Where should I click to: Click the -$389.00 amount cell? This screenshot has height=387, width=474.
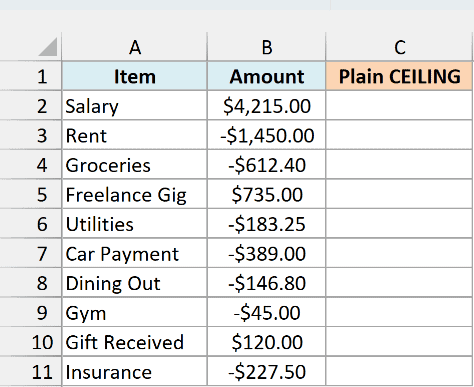pyautogui.click(x=266, y=253)
